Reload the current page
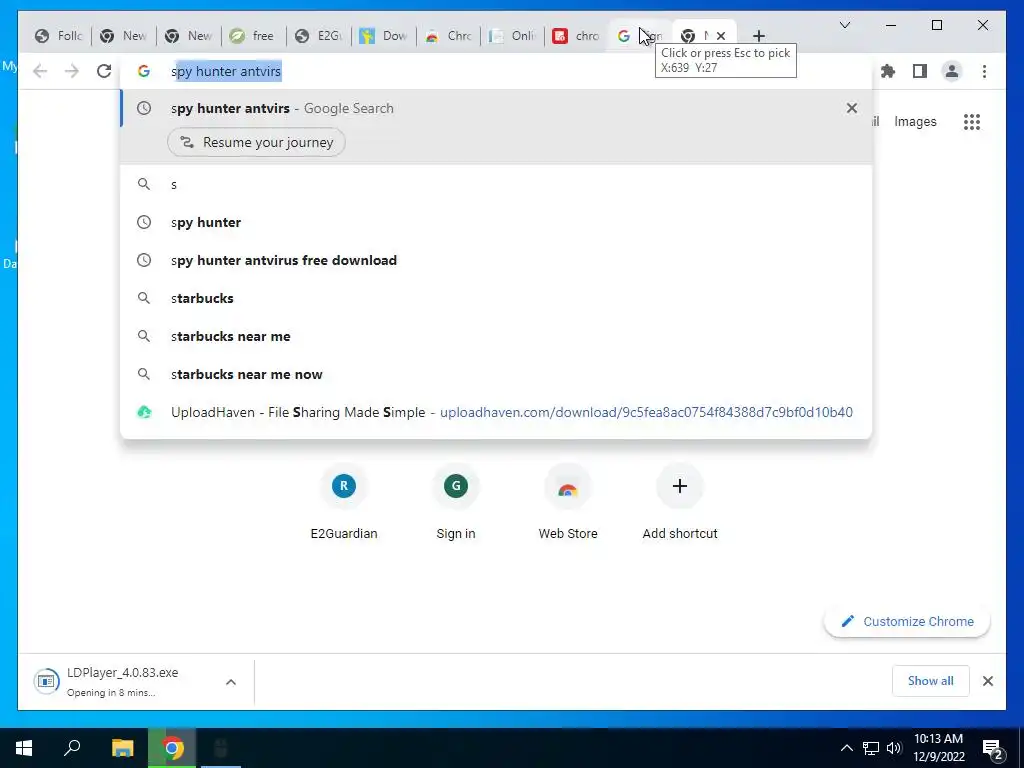 [x=104, y=71]
